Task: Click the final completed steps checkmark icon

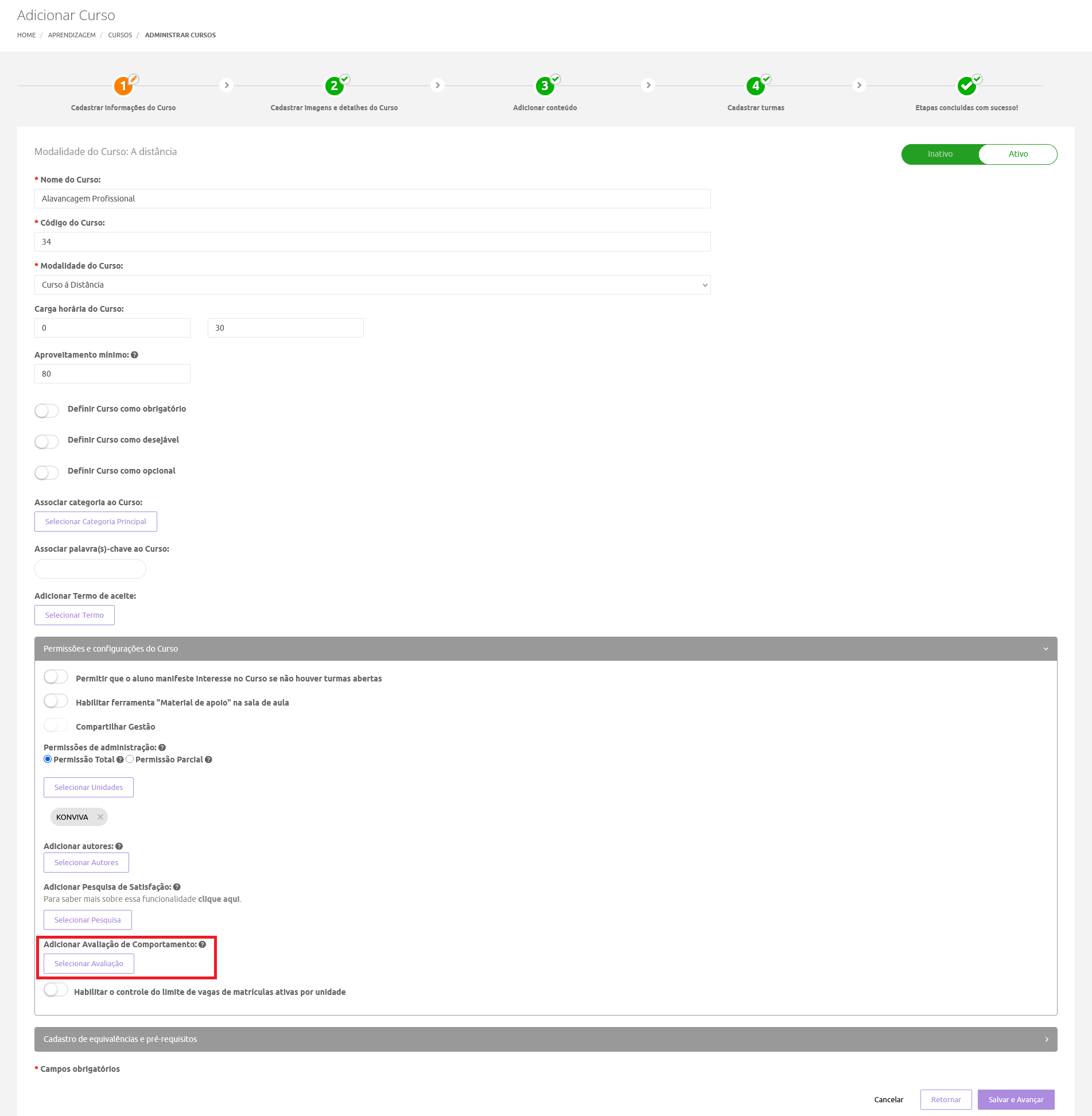Action: (x=966, y=86)
